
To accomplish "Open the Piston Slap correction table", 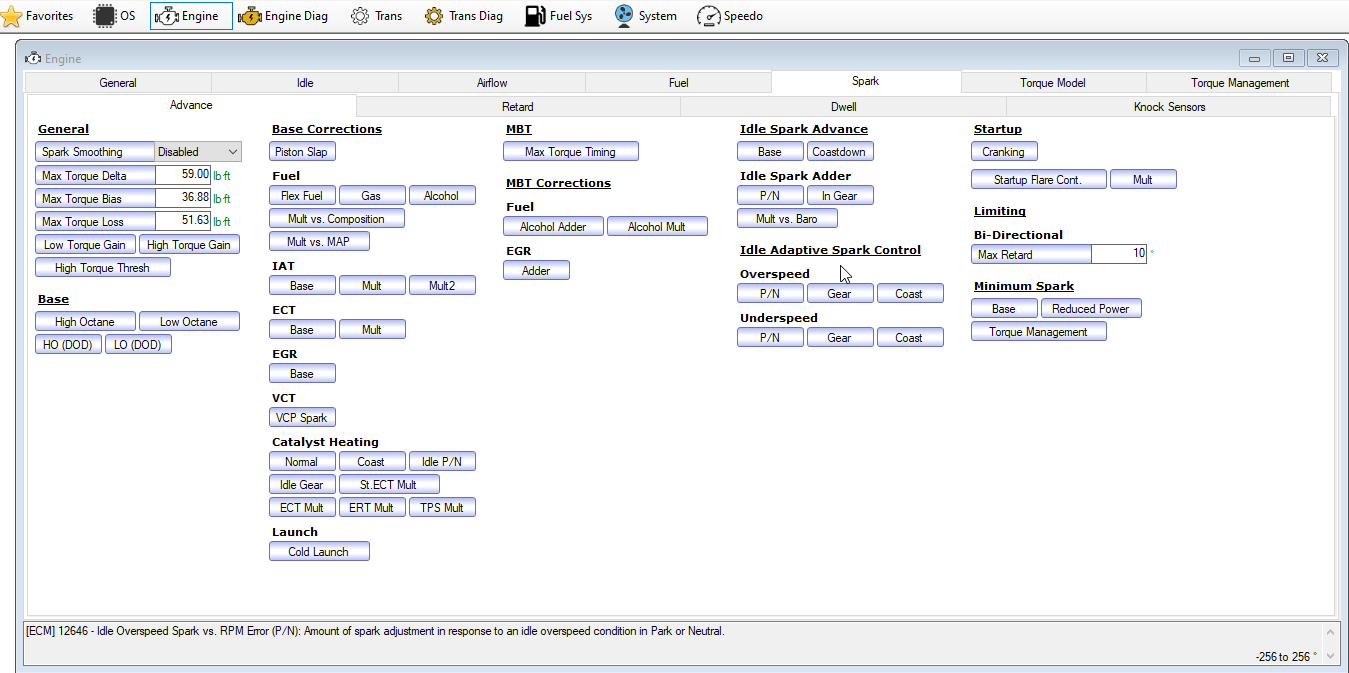I will click(302, 152).
